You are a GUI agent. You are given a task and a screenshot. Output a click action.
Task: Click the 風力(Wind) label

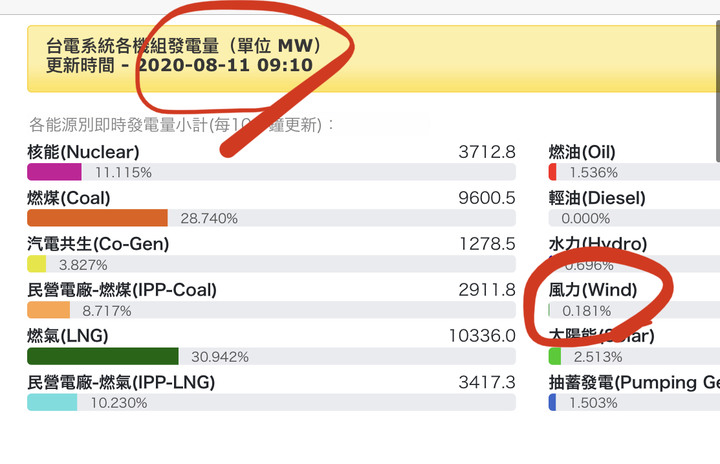(x=593, y=290)
